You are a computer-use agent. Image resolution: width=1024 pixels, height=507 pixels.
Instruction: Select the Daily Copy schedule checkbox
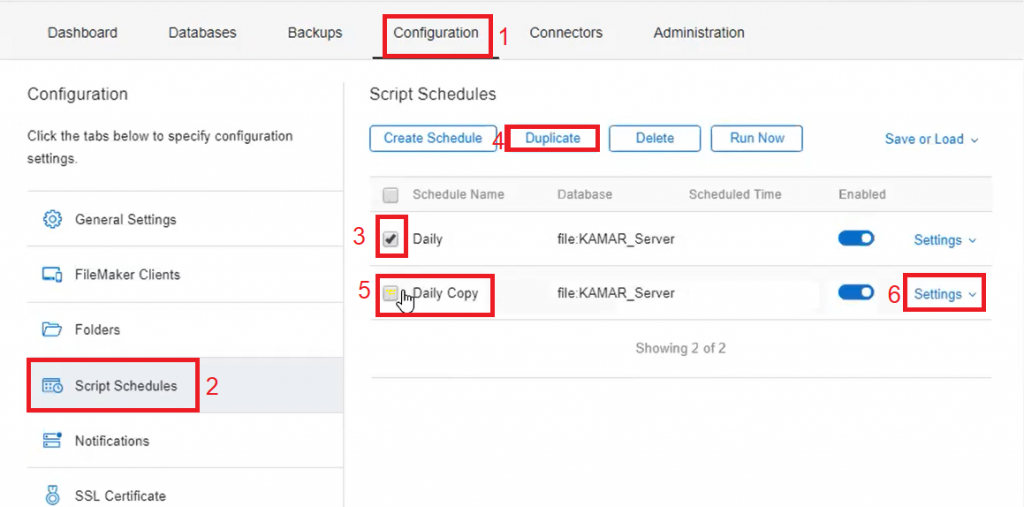(x=391, y=293)
